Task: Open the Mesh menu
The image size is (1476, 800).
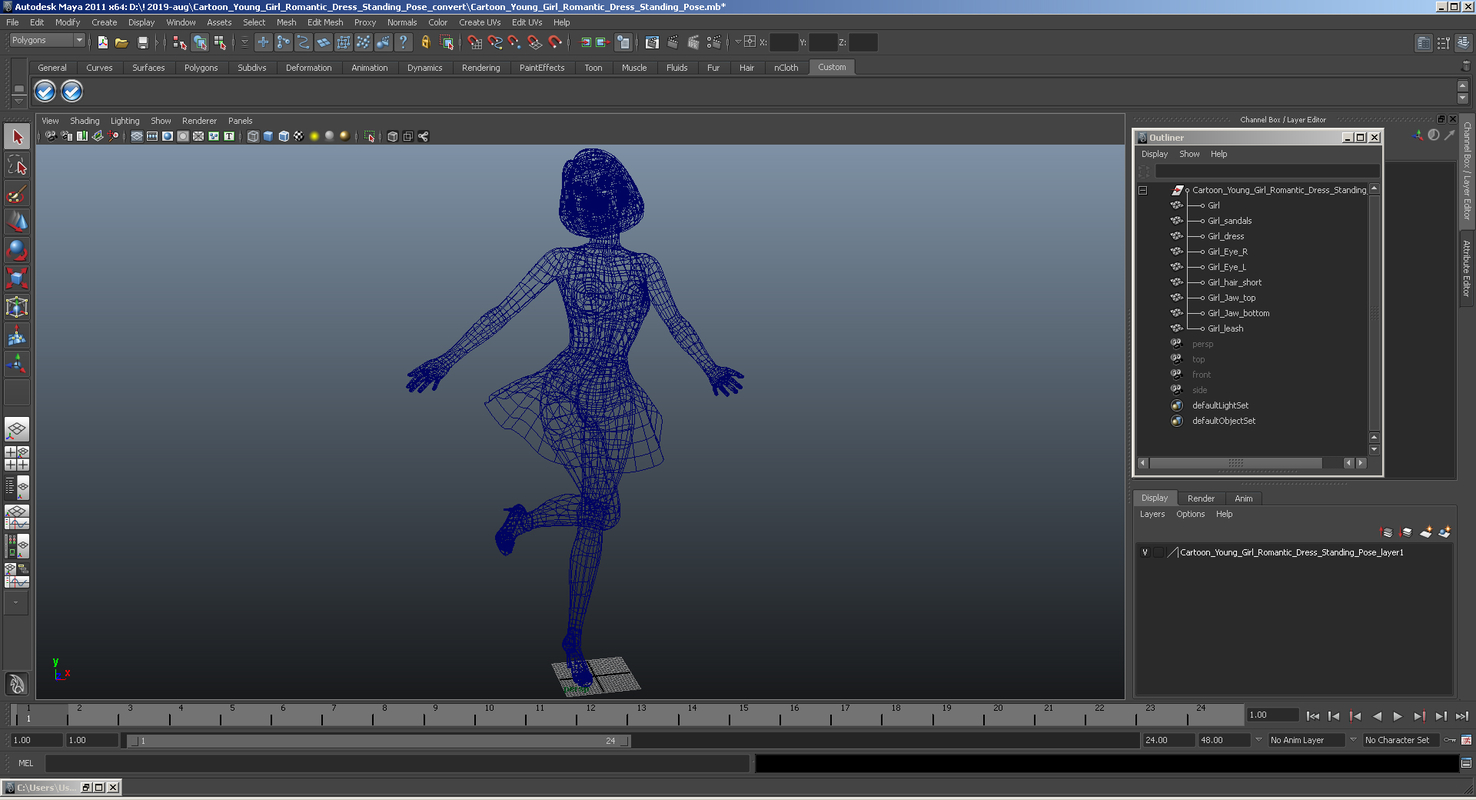Action: [287, 22]
